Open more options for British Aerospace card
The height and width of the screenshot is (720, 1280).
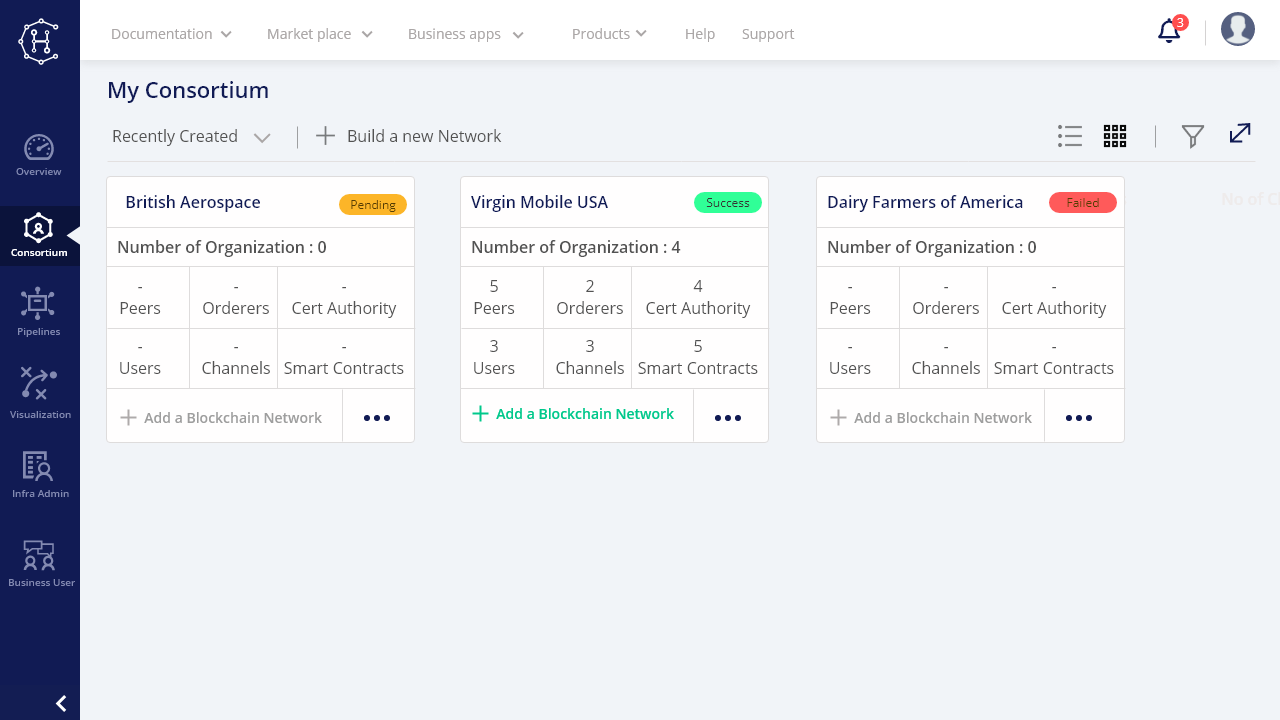(377, 418)
